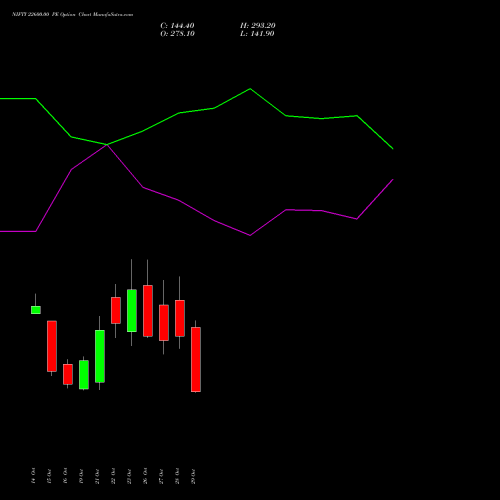Select the 27 Oct date label
500x500 pixels.
pos(161,476)
